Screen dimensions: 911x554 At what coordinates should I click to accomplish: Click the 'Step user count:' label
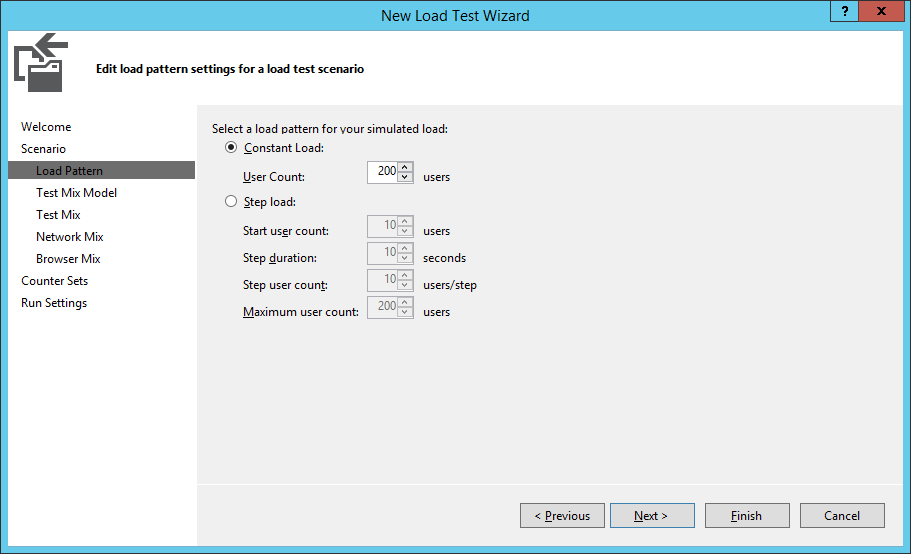(285, 285)
